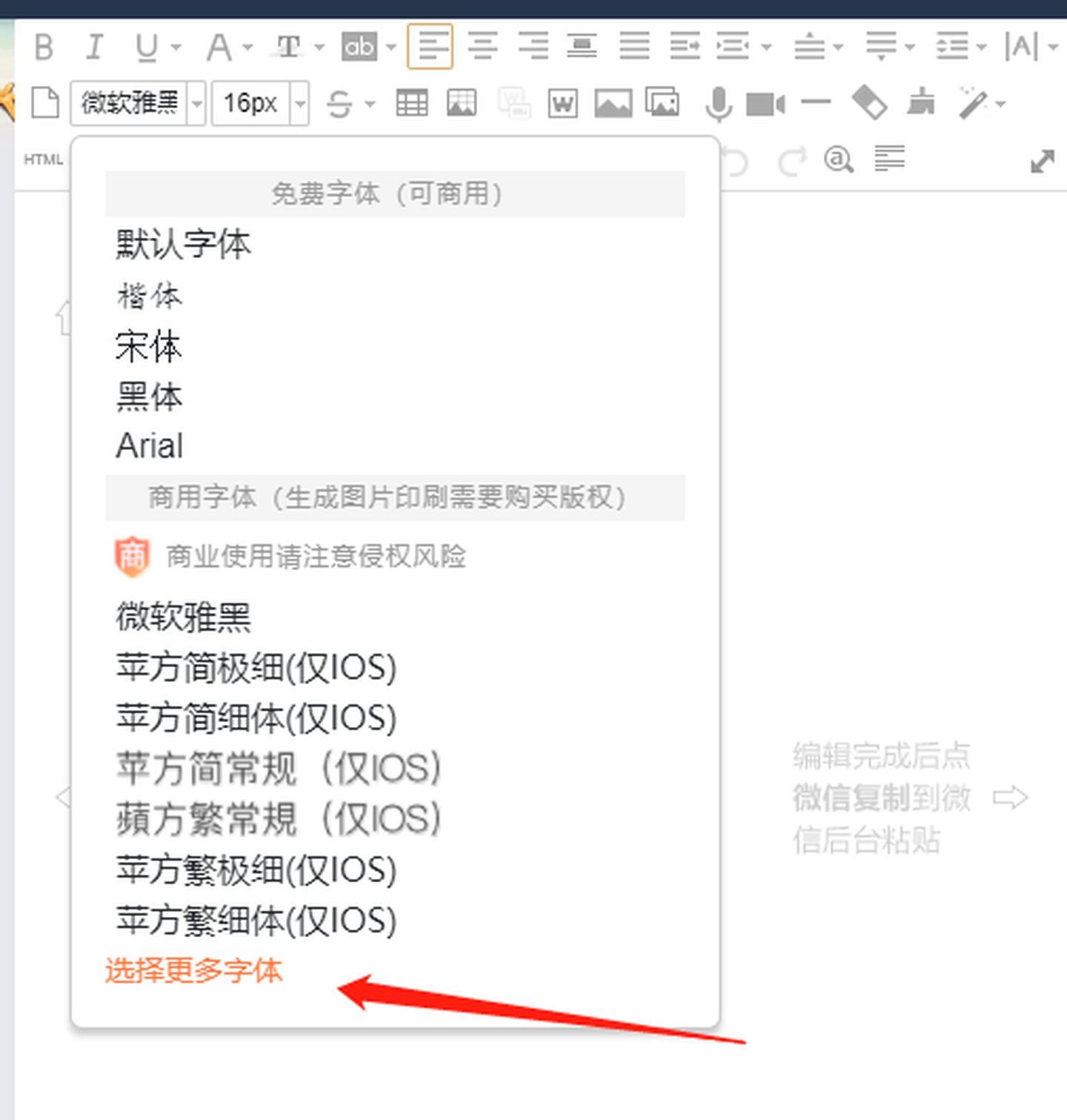Select right alignment
This screenshot has height=1120, width=1067.
[x=533, y=46]
